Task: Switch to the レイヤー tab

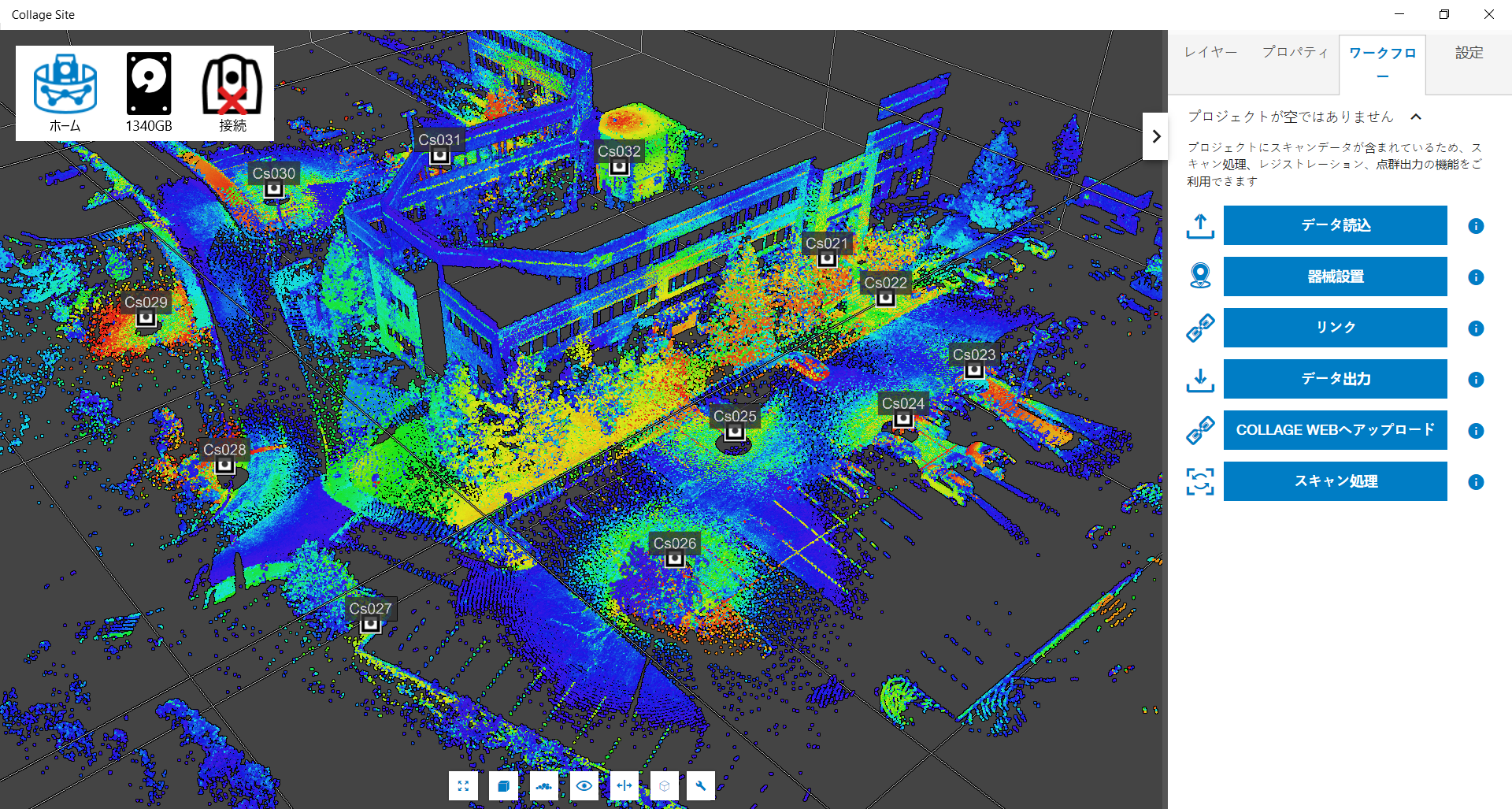Action: pos(1210,53)
